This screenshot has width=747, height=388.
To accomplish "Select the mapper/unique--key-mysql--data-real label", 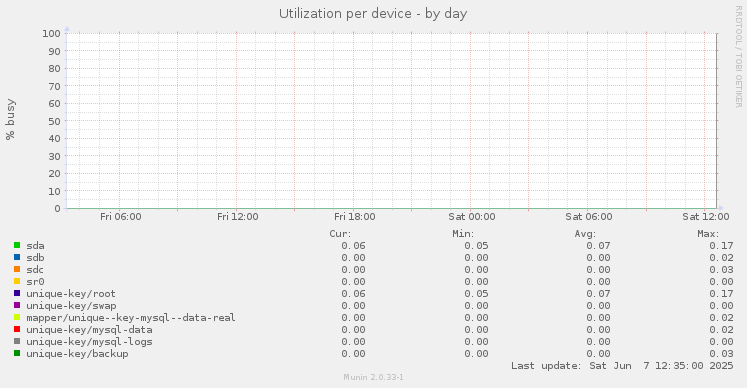I will [131, 318].
